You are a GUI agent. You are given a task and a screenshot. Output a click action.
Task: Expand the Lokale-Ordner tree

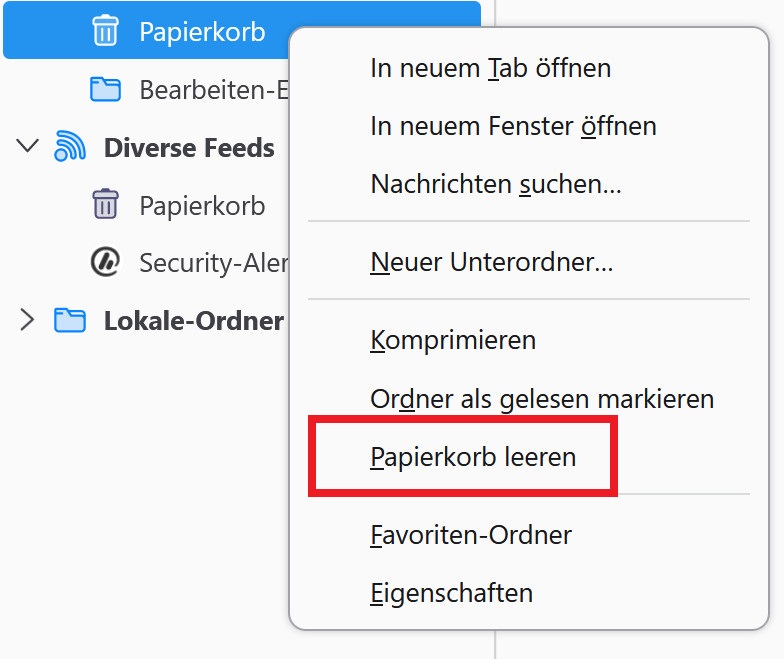point(27,320)
